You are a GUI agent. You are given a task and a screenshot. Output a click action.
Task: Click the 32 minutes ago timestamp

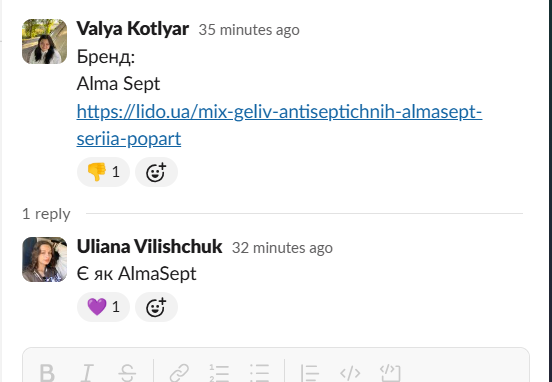(x=282, y=248)
